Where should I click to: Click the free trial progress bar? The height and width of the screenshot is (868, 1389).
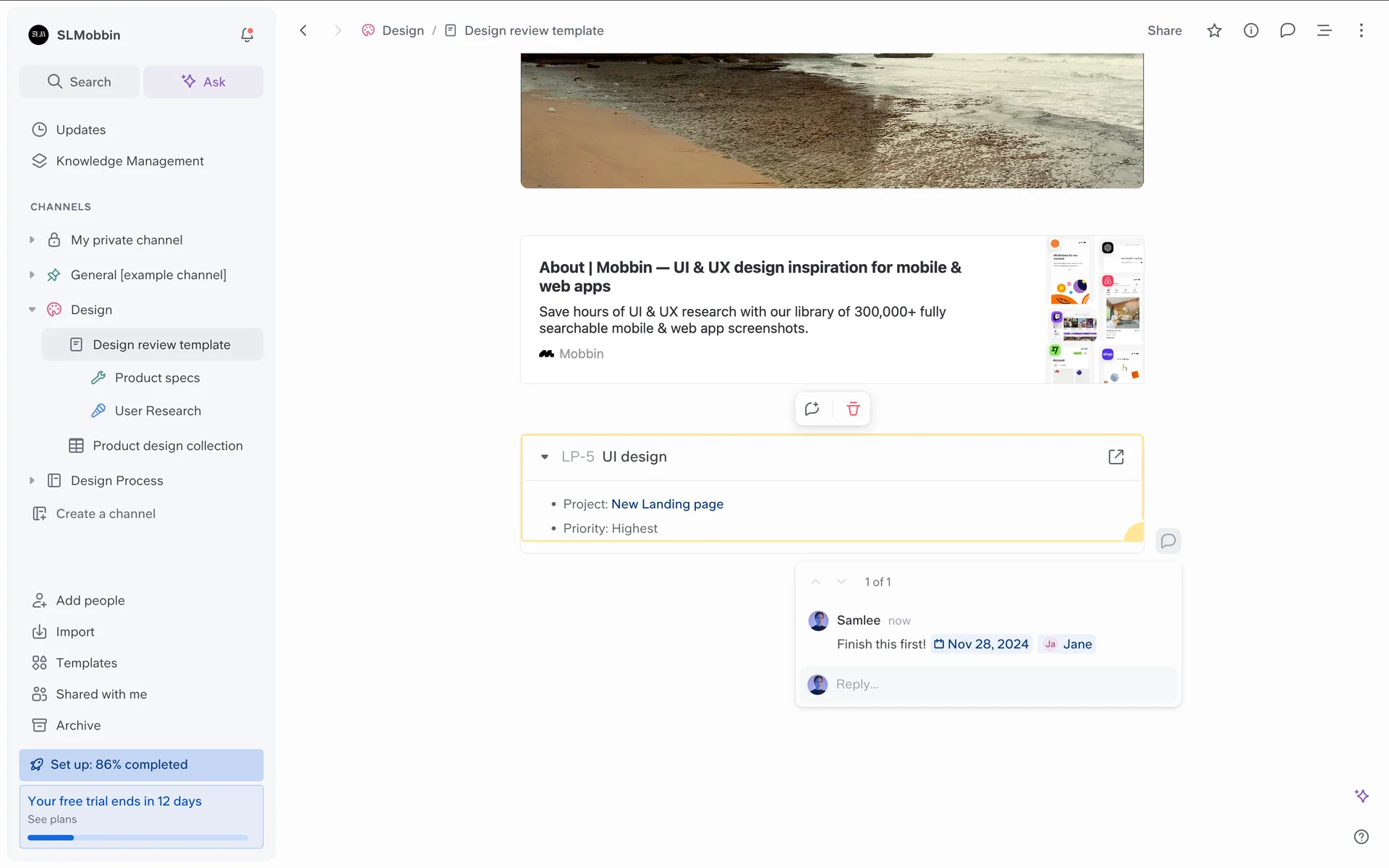tap(137, 838)
